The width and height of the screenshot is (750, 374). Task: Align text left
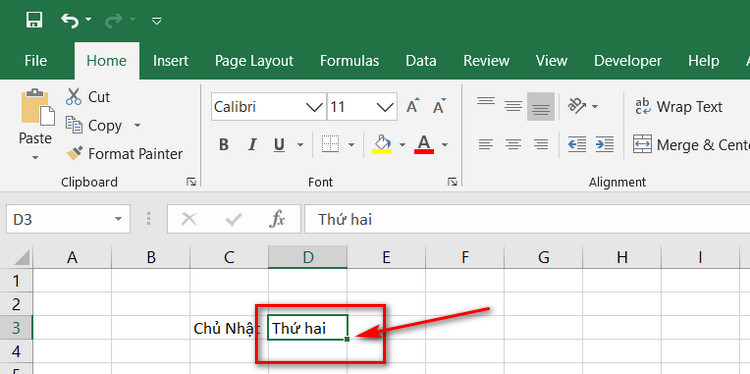click(x=486, y=144)
